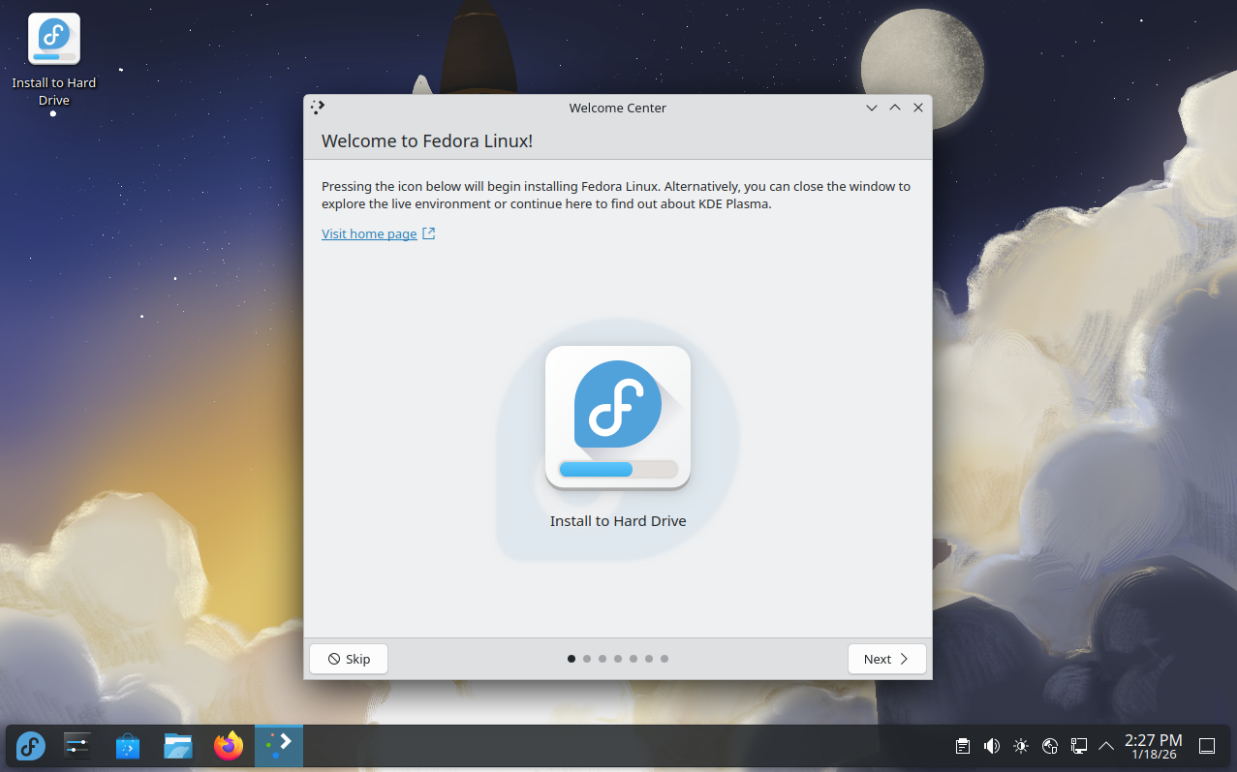The height and width of the screenshot is (772, 1237).
Task: Click the clock to open the calendar
Action: (x=1152, y=745)
